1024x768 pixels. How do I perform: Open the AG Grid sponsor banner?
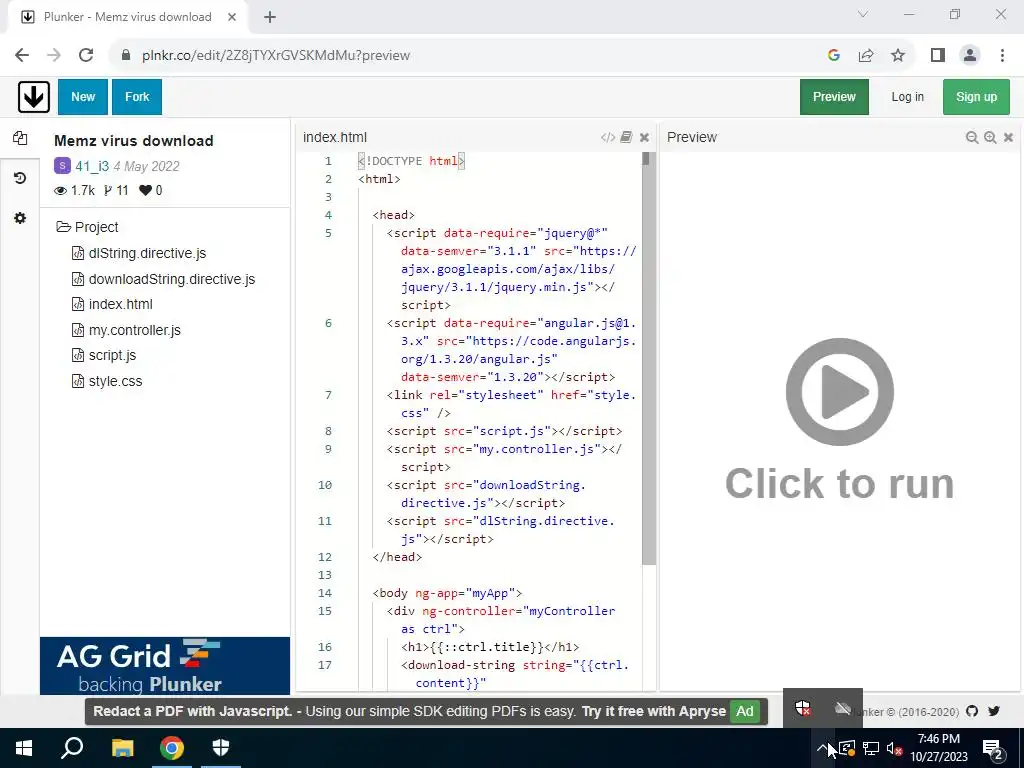tap(165, 665)
